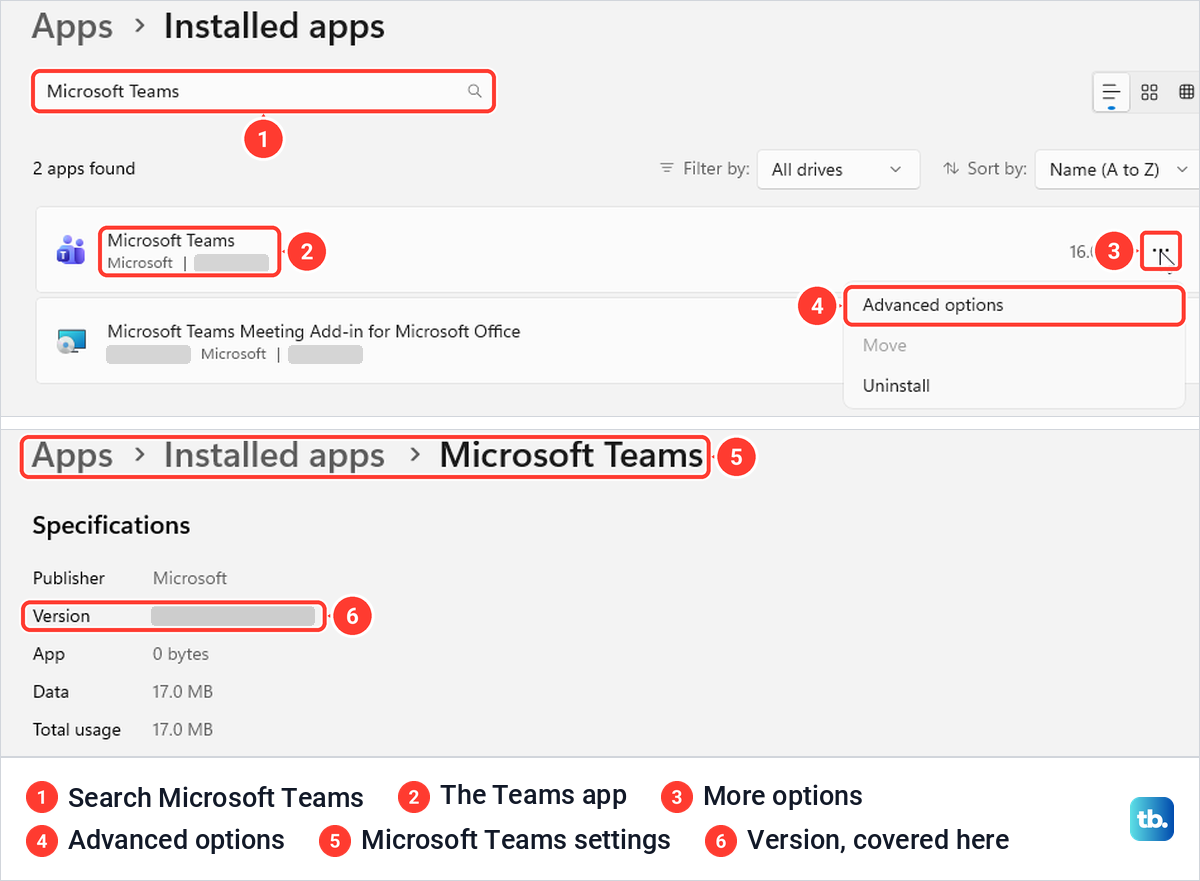Click Installed apps heading in top breadcrumb
Viewport: 1200px width, 881px height.
[274, 26]
